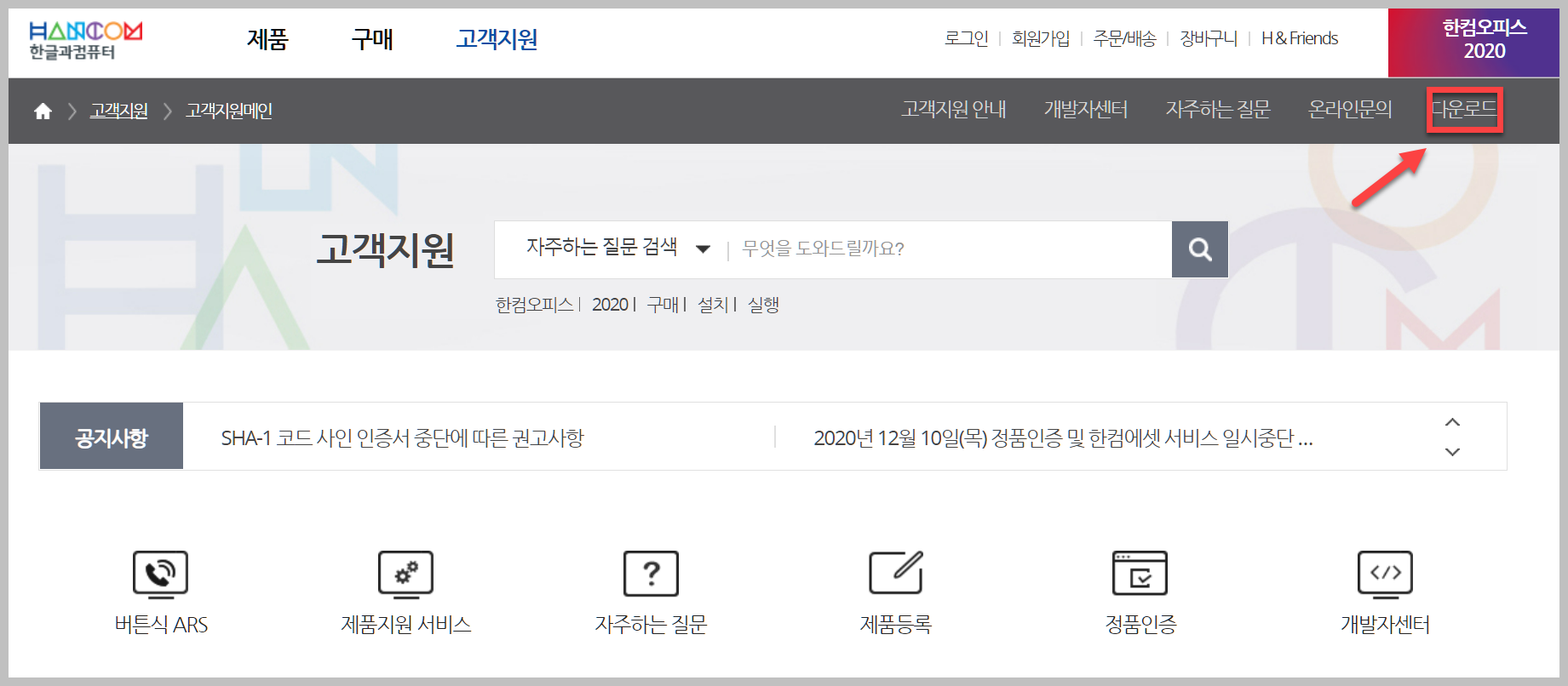Viewport: 1568px width, 686px height.
Task: Click the 정품인증 label
Action: click(1140, 625)
